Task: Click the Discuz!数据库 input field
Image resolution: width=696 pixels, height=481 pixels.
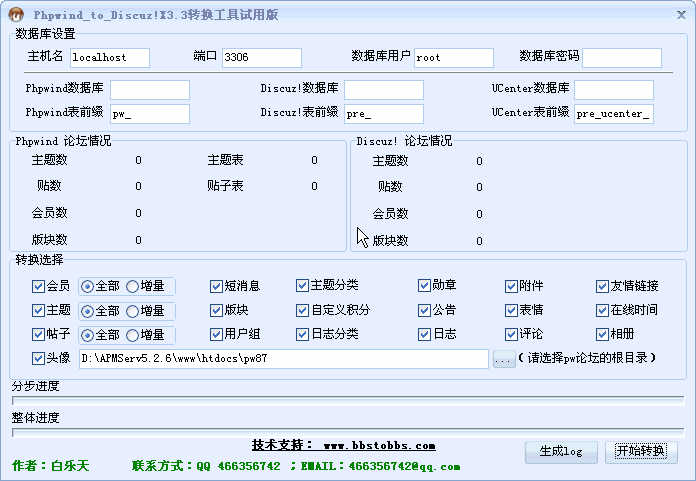Action: (x=384, y=90)
